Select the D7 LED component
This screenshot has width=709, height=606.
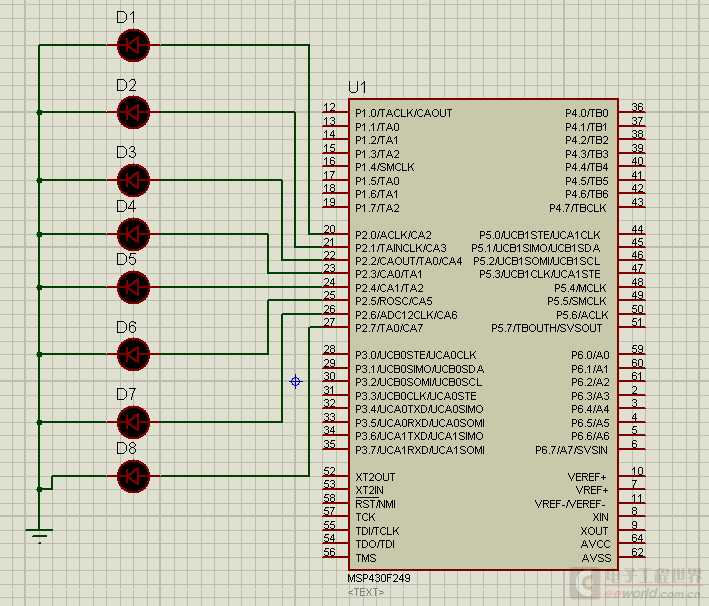133,422
